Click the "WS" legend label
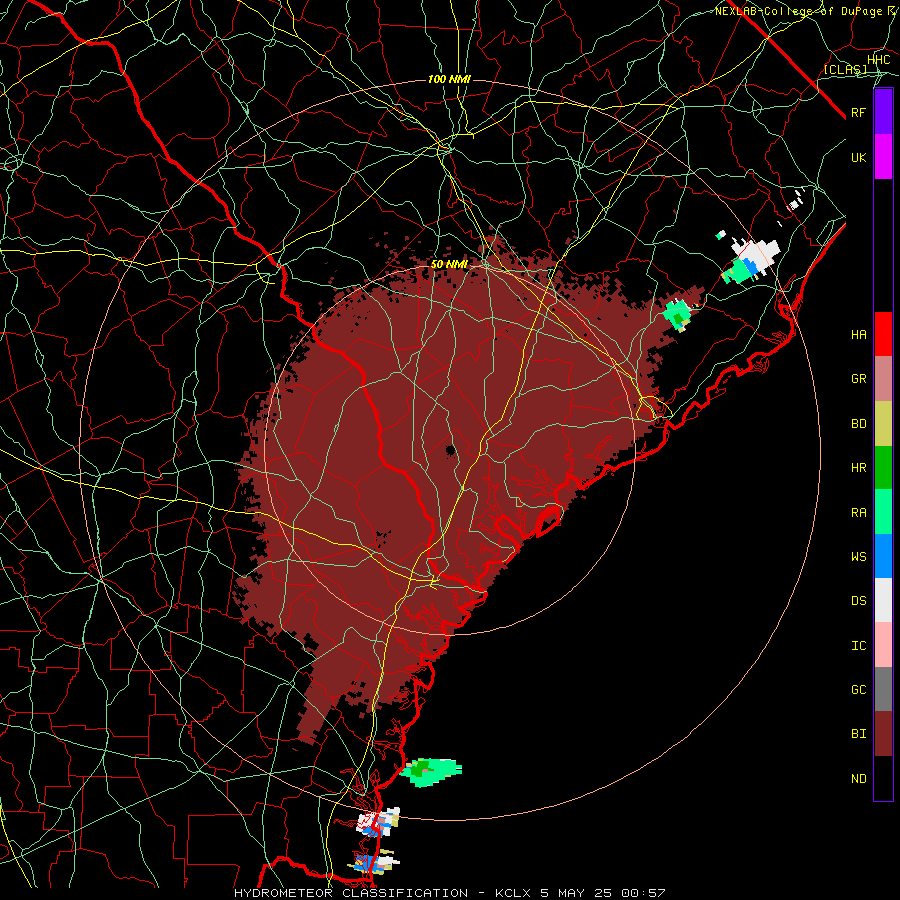This screenshot has width=900, height=900. click(x=859, y=556)
